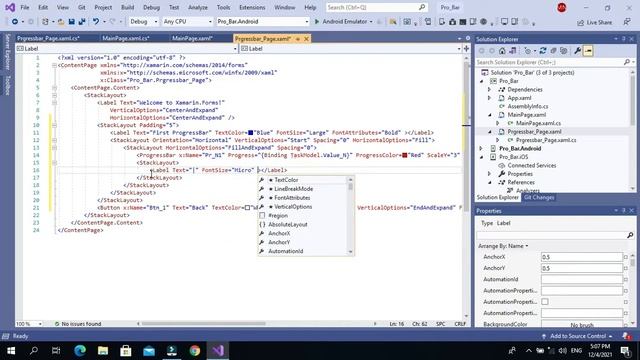Click Show All Files icon in Solution Explorer
Viewport: 640px width, 360px height.
point(564,51)
